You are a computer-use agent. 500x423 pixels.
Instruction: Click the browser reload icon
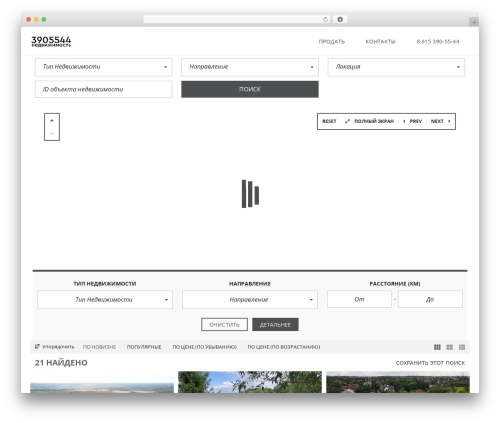(325, 20)
